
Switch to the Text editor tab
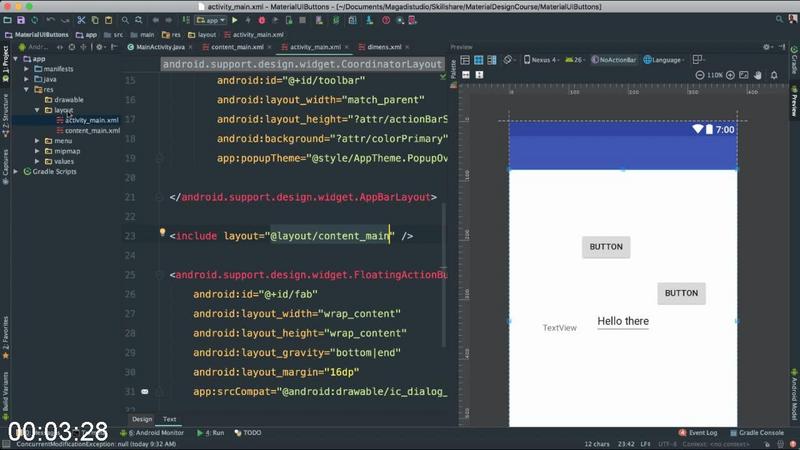pos(169,419)
